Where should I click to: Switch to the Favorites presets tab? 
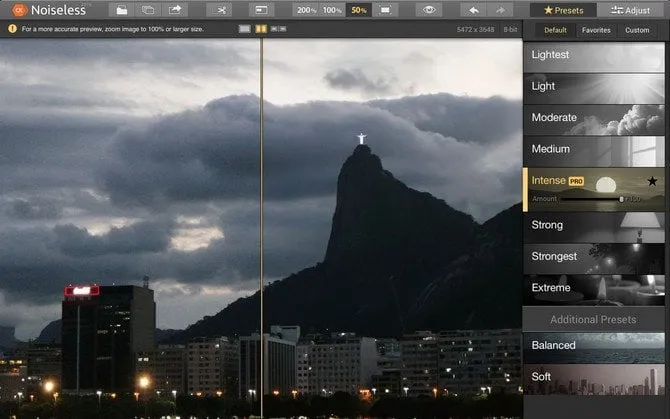[x=596, y=30]
